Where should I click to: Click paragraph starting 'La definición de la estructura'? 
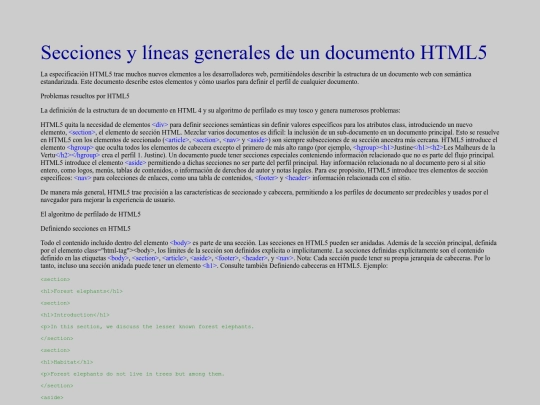click(220, 111)
